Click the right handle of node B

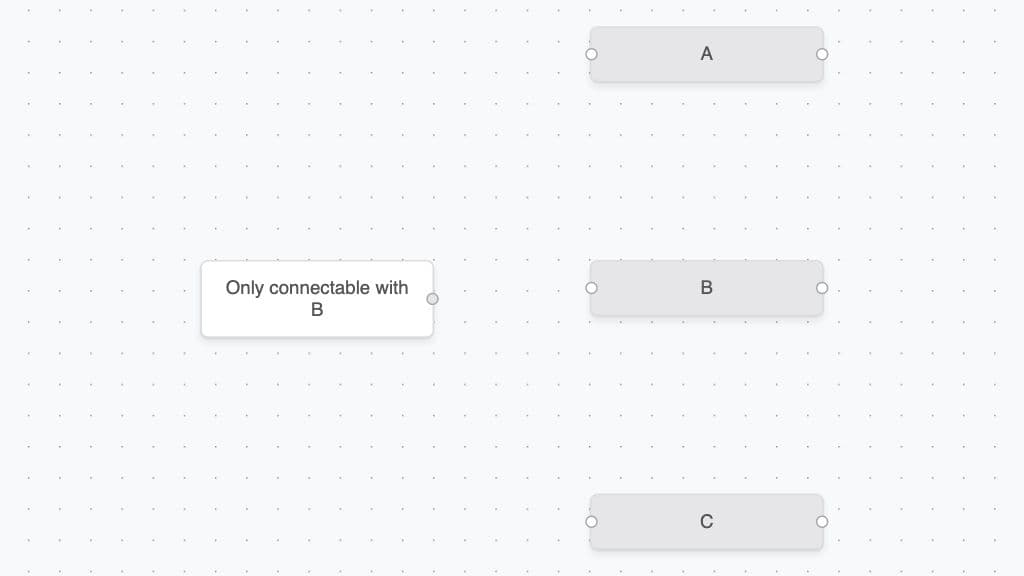[x=822, y=288]
